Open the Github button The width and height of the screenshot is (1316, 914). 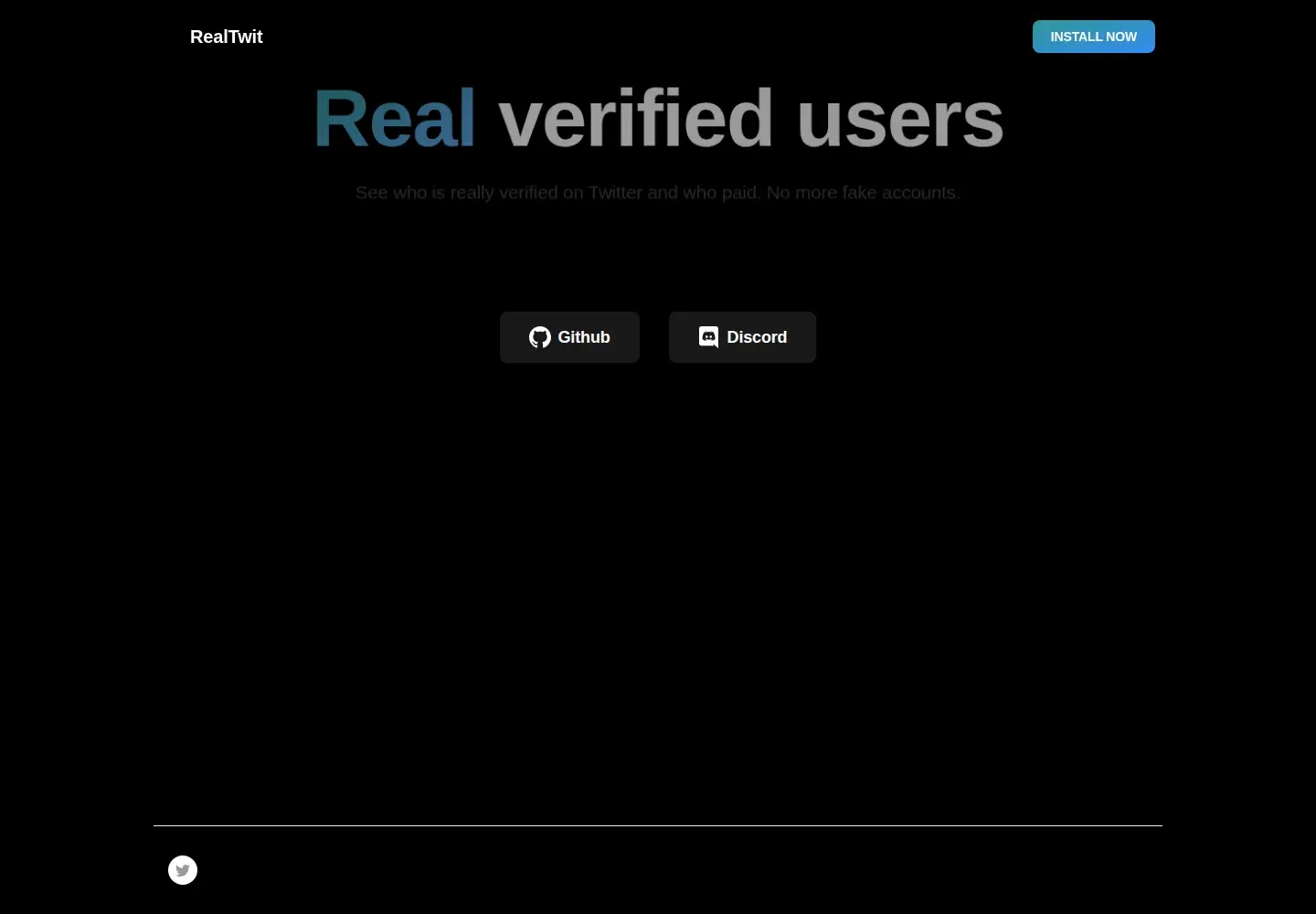pyautogui.click(x=569, y=337)
